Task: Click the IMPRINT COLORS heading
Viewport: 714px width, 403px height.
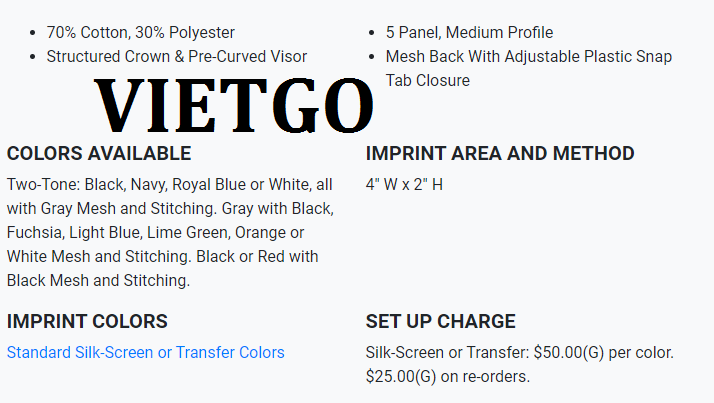Action: pyautogui.click(x=87, y=321)
